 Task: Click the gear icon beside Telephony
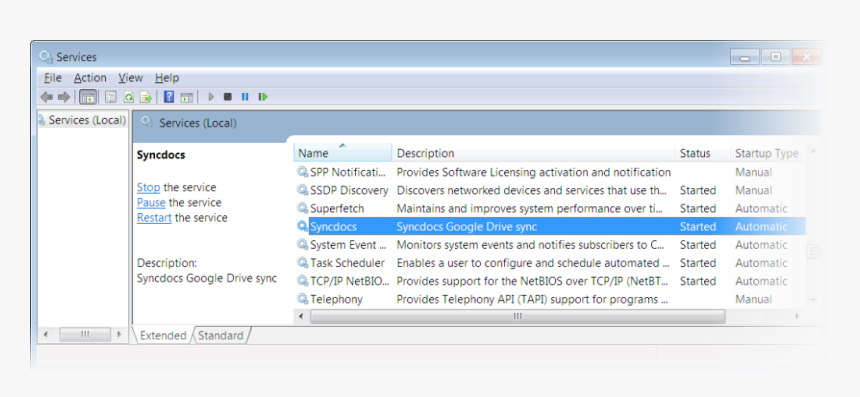(x=302, y=299)
